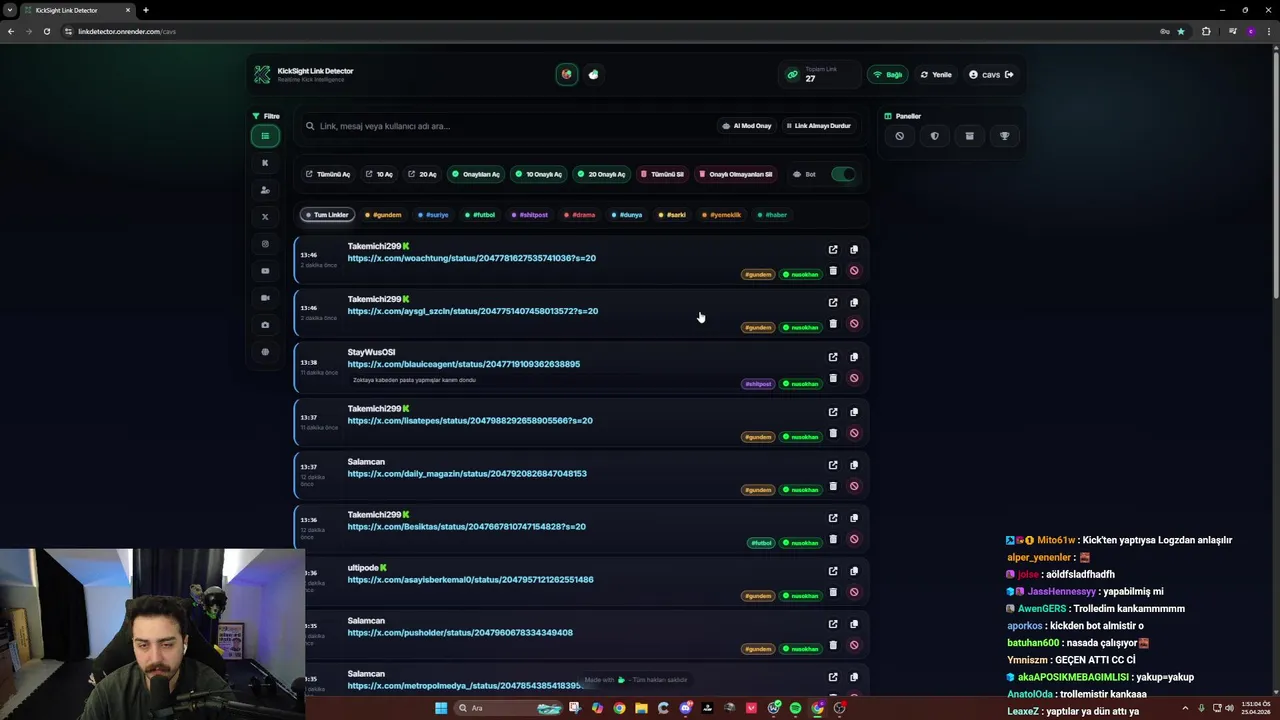Filter by photo camera icon in sidebar

pos(265,325)
